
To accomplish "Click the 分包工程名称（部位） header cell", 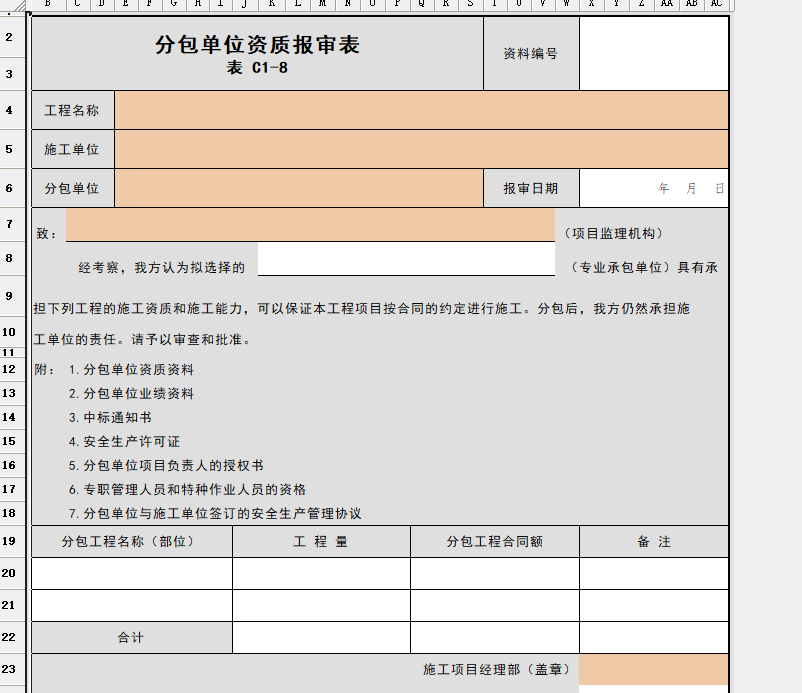I will (132, 541).
